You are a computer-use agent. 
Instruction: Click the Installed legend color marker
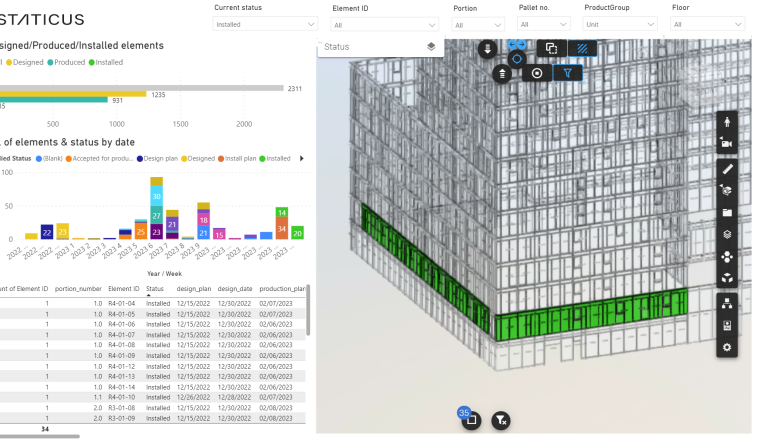[x=92, y=62]
